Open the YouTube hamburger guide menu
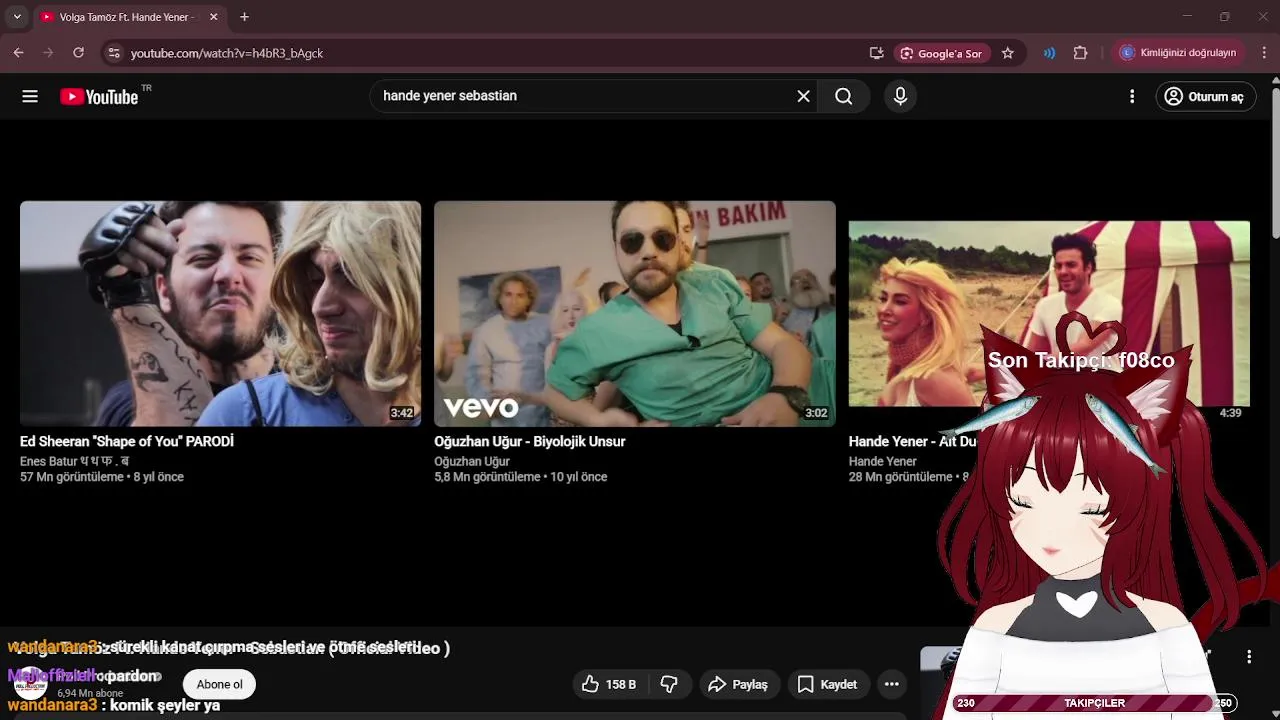This screenshot has width=1280, height=720. [30, 96]
